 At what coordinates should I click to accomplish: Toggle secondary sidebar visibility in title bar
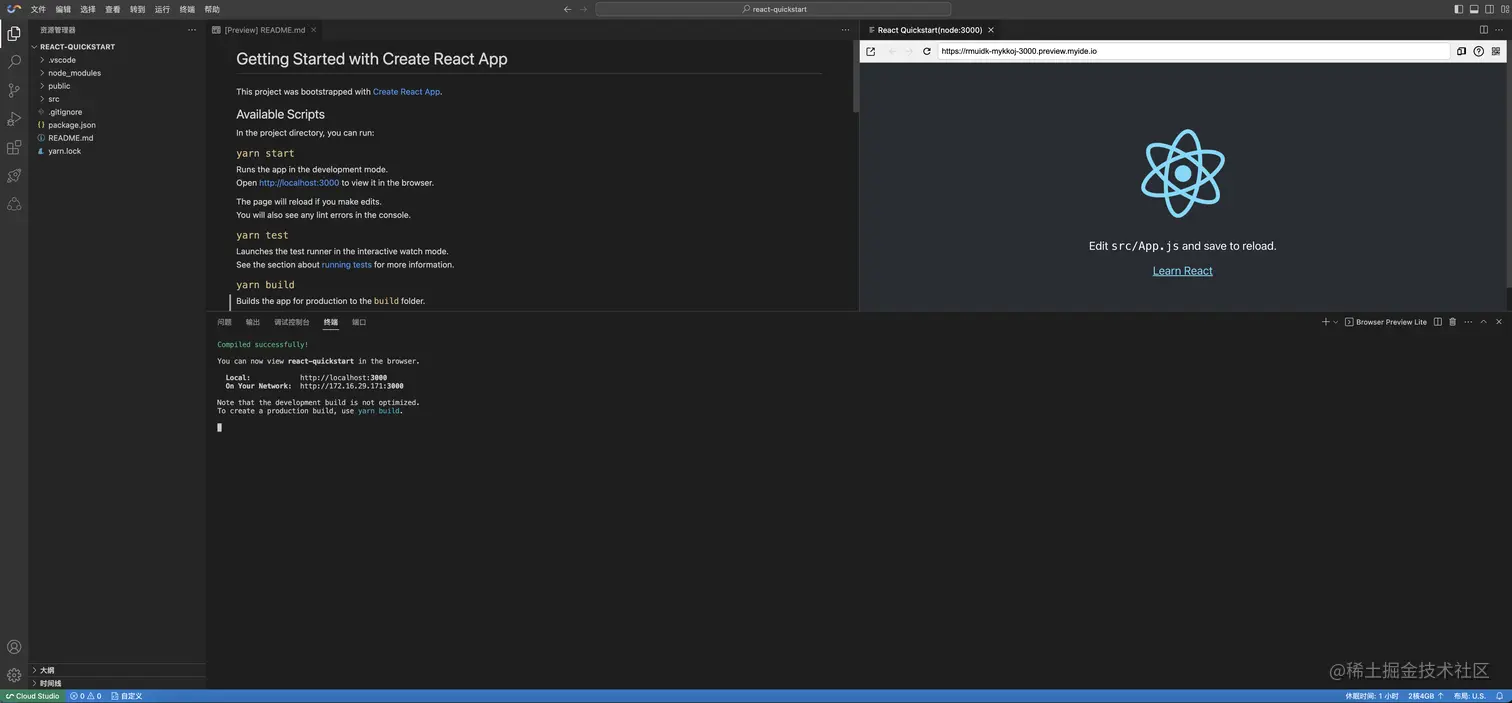coord(1489,9)
